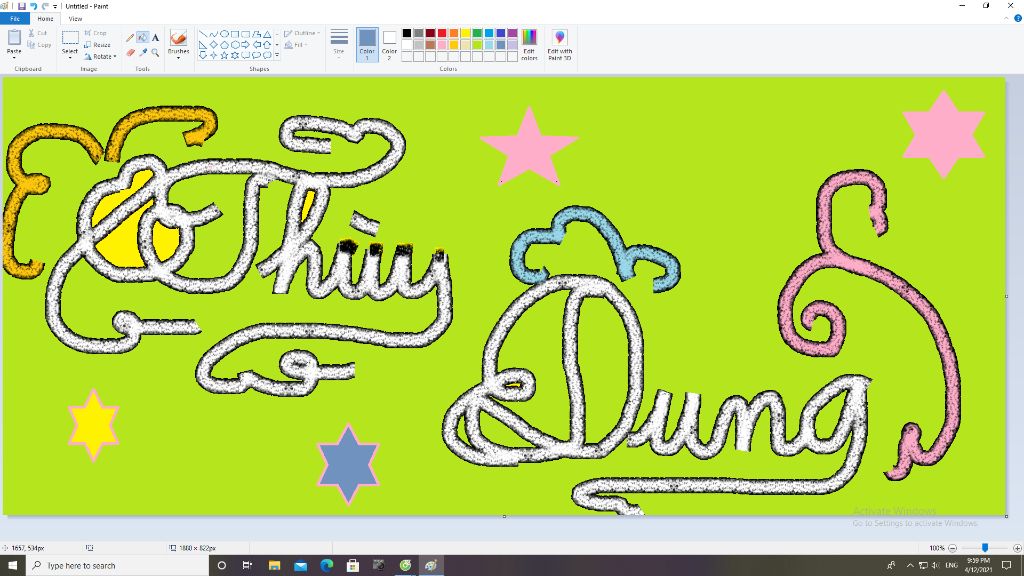1024x576 pixels.
Task: Open the Brushes dropdown
Action: click(178, 57)
